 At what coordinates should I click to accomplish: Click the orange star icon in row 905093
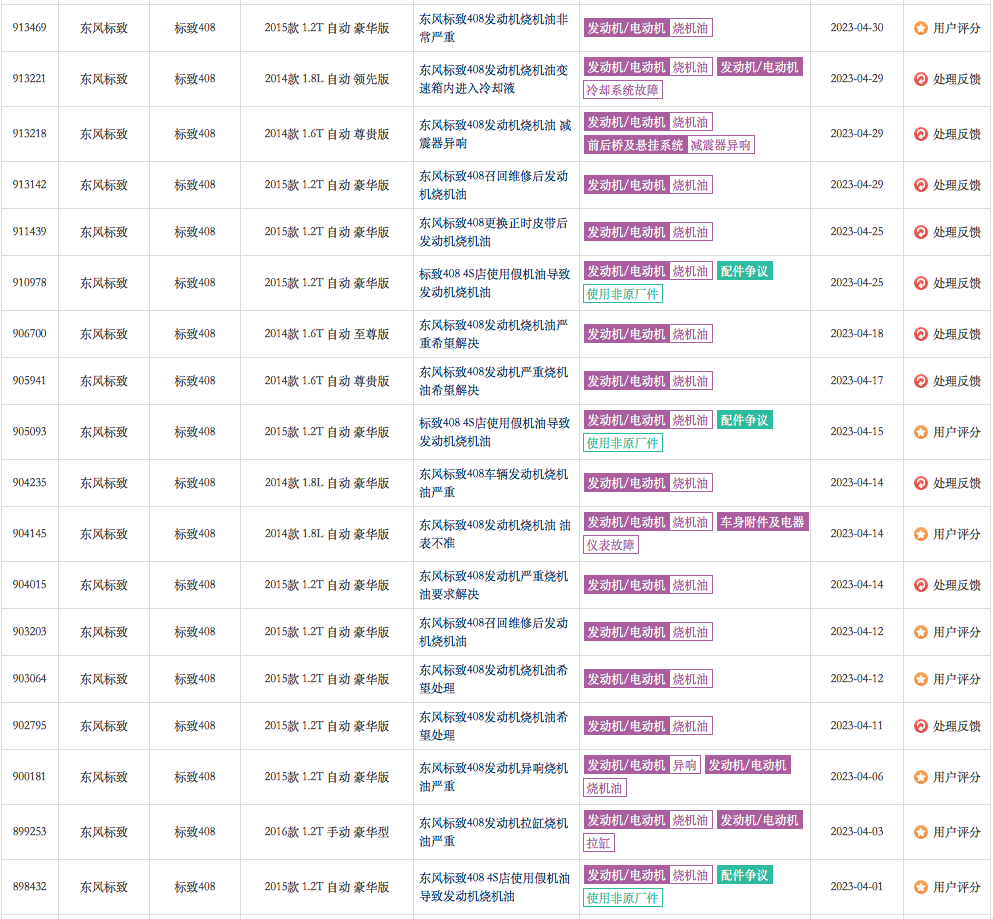(x=921, y=432)
